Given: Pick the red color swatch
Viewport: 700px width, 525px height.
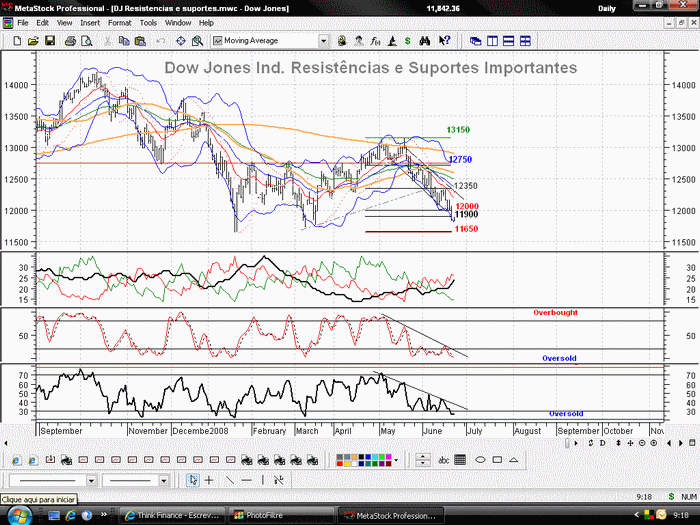Looking at the screenshot, I should click(340, 463).
